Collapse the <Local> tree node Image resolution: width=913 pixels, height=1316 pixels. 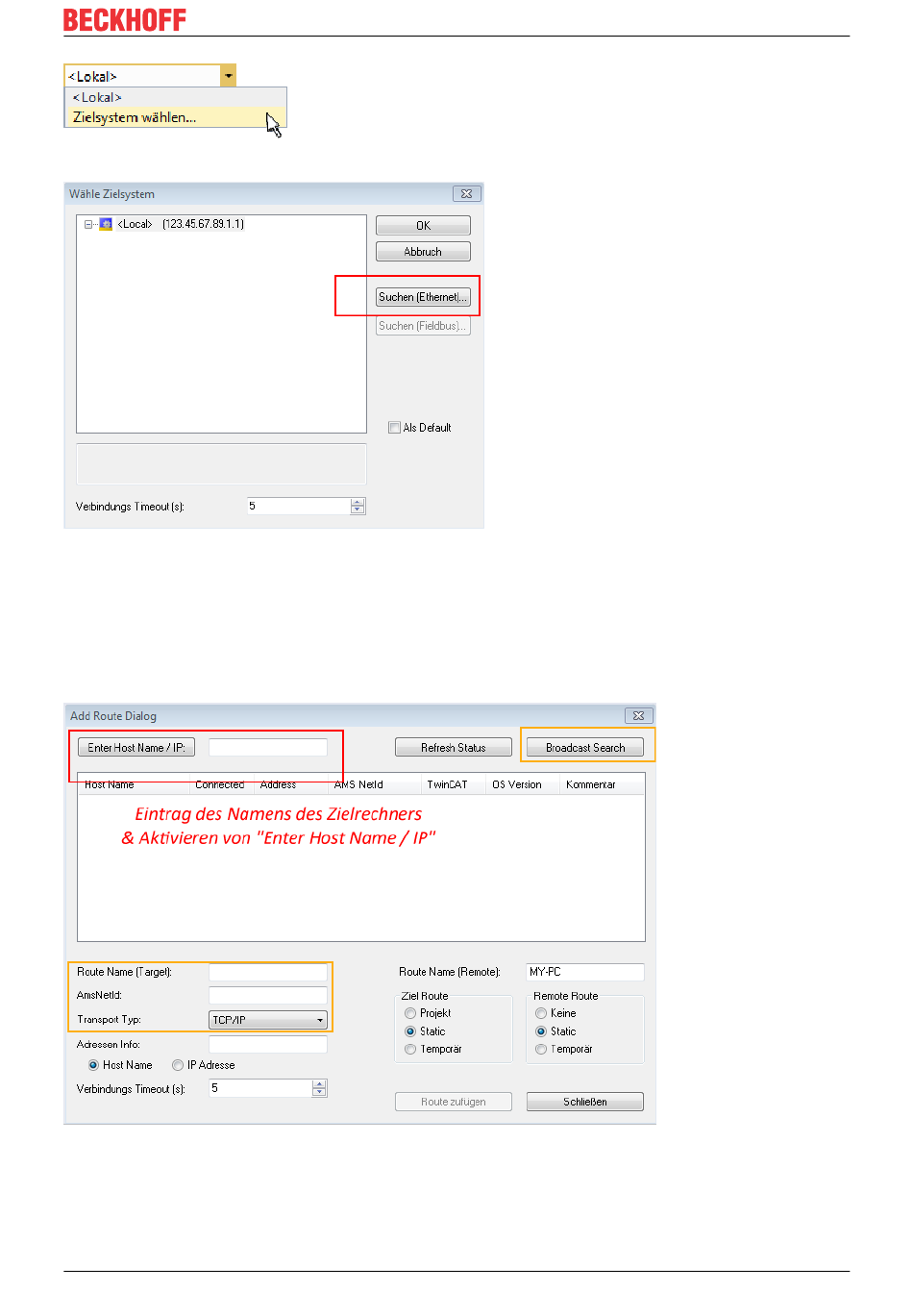click(x=88, y=224)
